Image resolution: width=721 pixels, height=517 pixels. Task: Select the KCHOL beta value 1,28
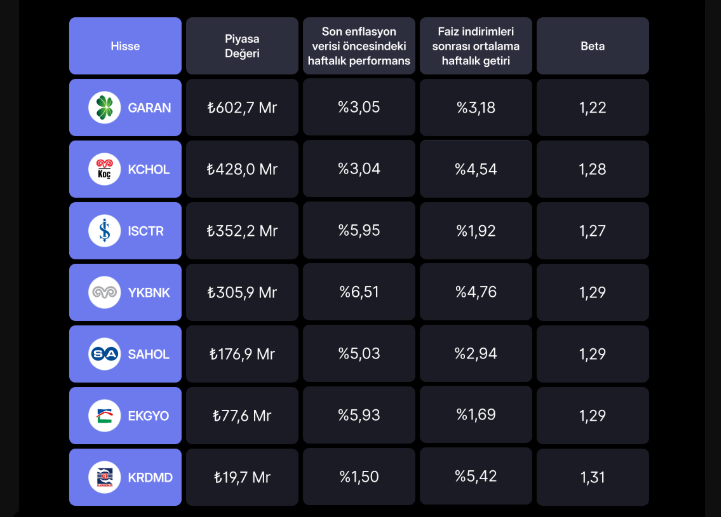(x=592, y=170)
